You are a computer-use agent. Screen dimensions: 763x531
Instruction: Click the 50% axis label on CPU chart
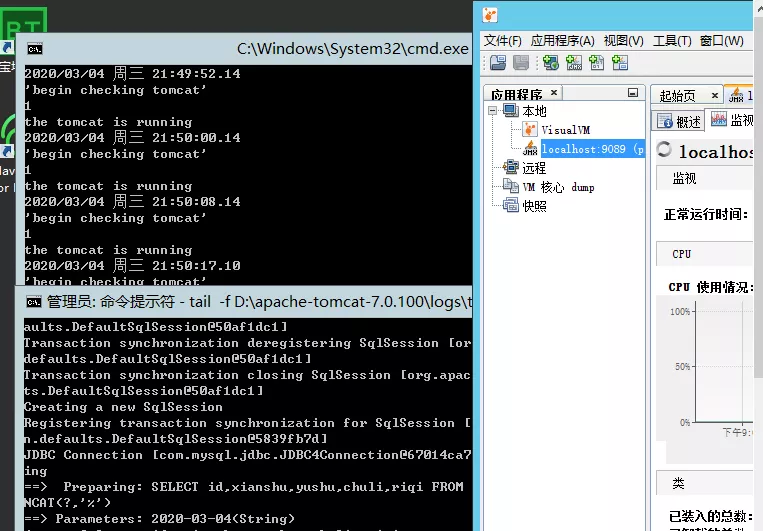682,366
